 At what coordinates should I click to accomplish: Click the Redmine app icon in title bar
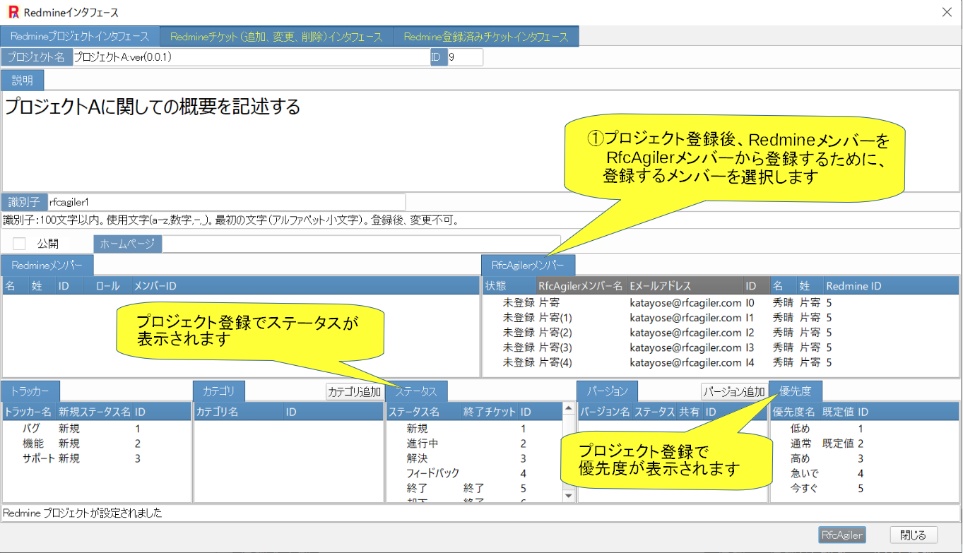[13, 12]
